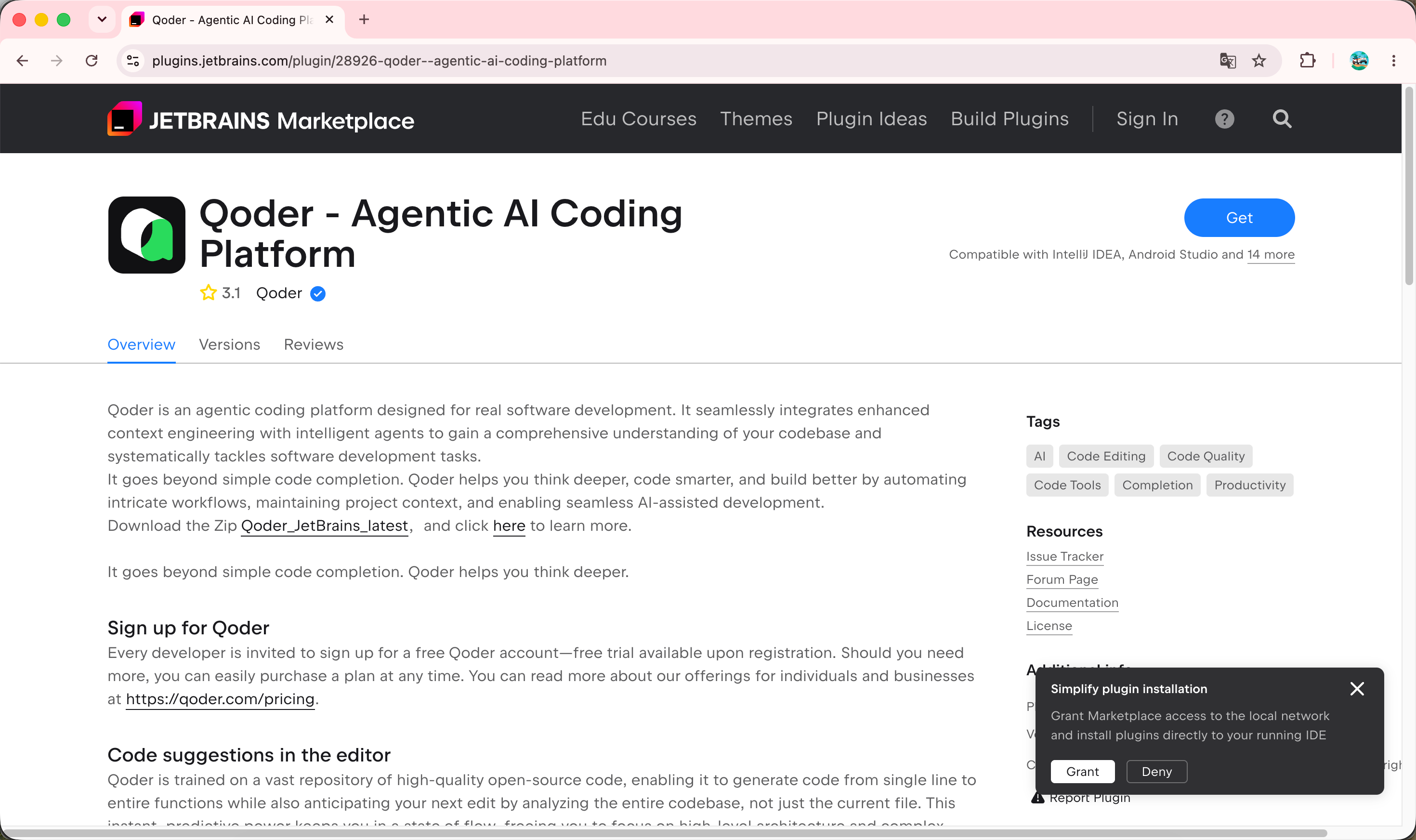The height and width of the screenshot is (840, 1416).
Task: Click the 3.1 rating value
Action: click(x=231, y=293)
